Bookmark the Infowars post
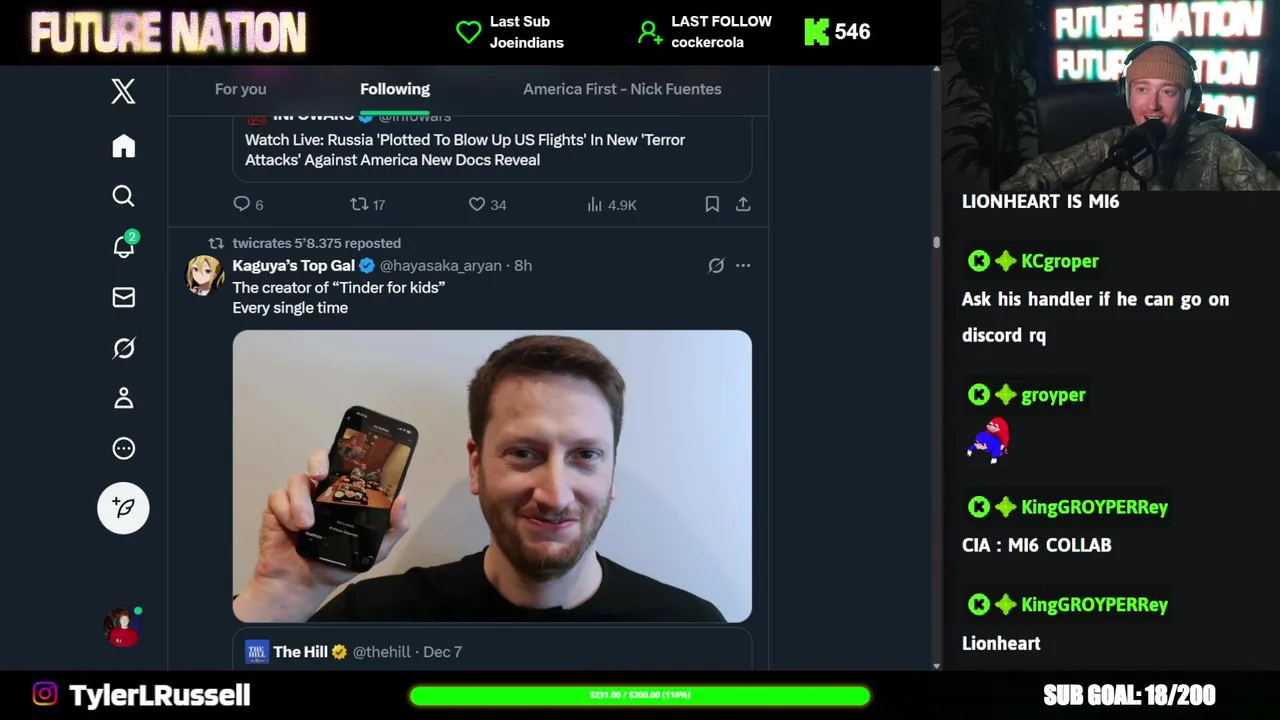This screenshot has height=720, width=1280. tap(712, 204)
